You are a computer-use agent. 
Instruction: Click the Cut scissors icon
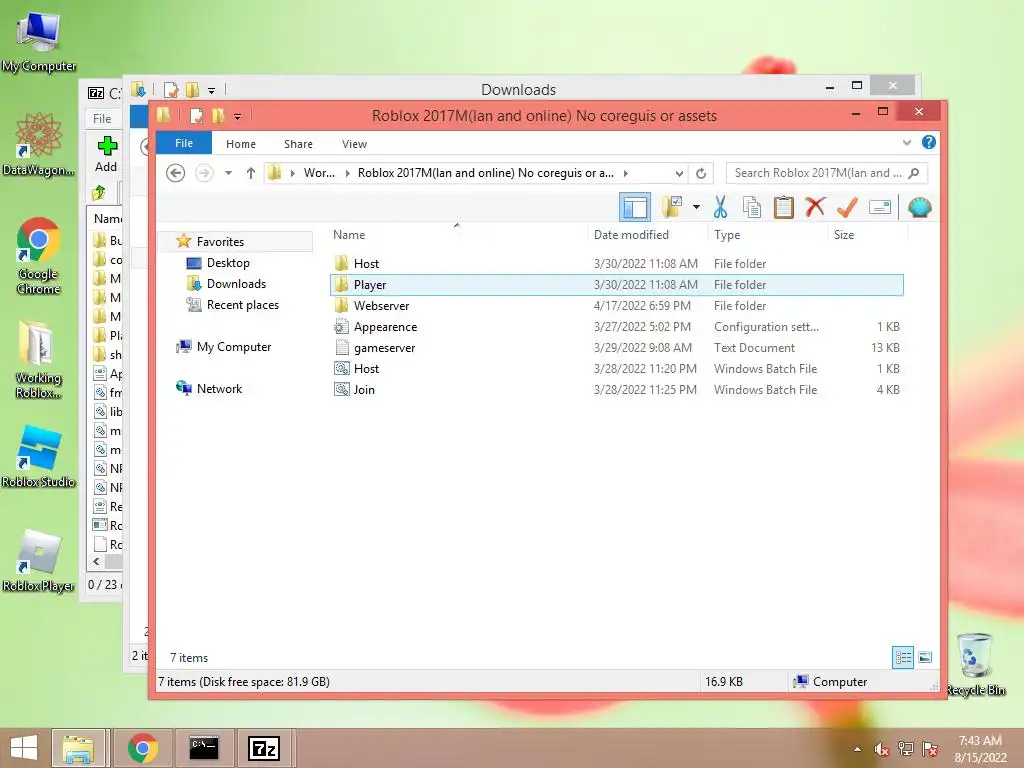(x=720, y=207)
